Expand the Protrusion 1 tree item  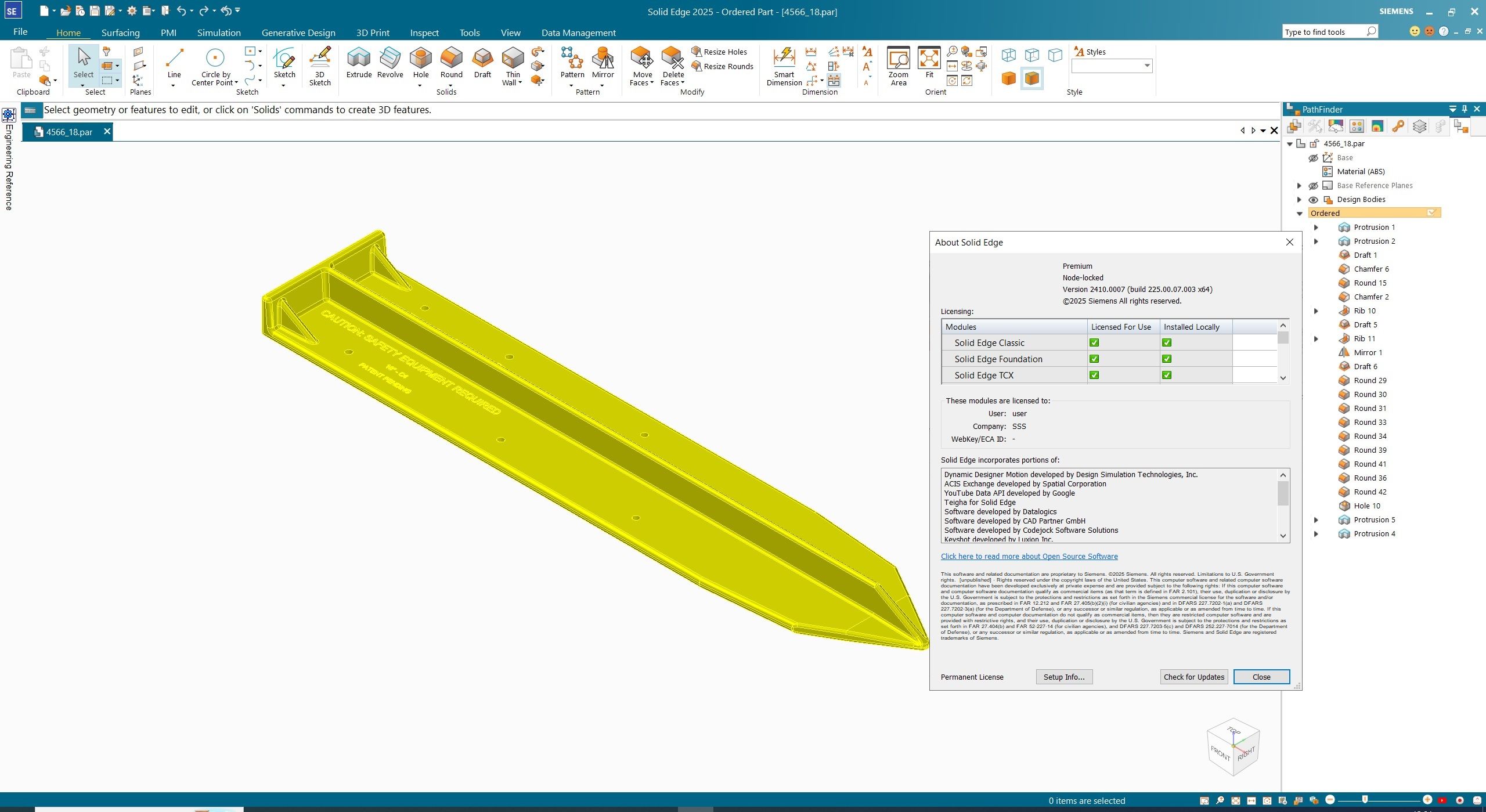pyautogui.click(x=1317, y=227)
